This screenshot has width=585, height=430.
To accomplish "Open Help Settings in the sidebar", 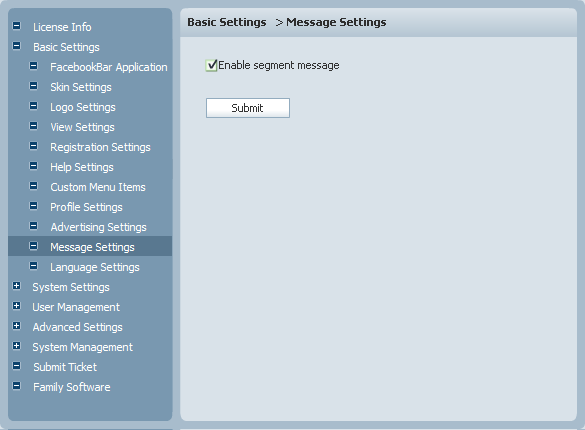I will pyautogui.click(x=82, y=167).
